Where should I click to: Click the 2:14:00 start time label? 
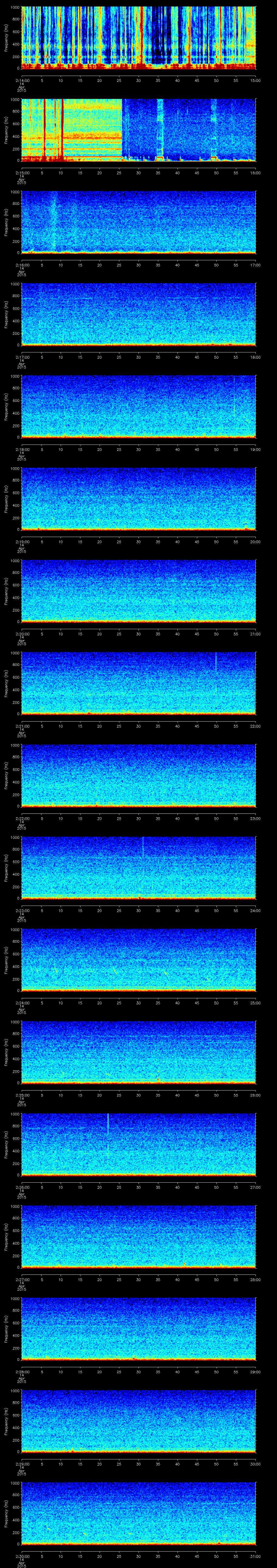pos(22,80)
